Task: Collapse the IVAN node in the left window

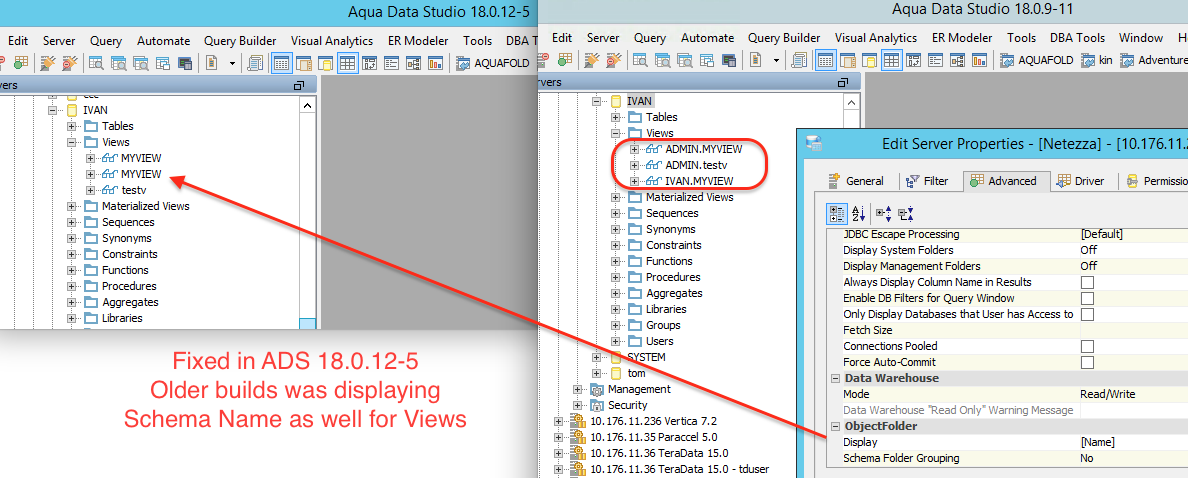Action: (52, 110)
